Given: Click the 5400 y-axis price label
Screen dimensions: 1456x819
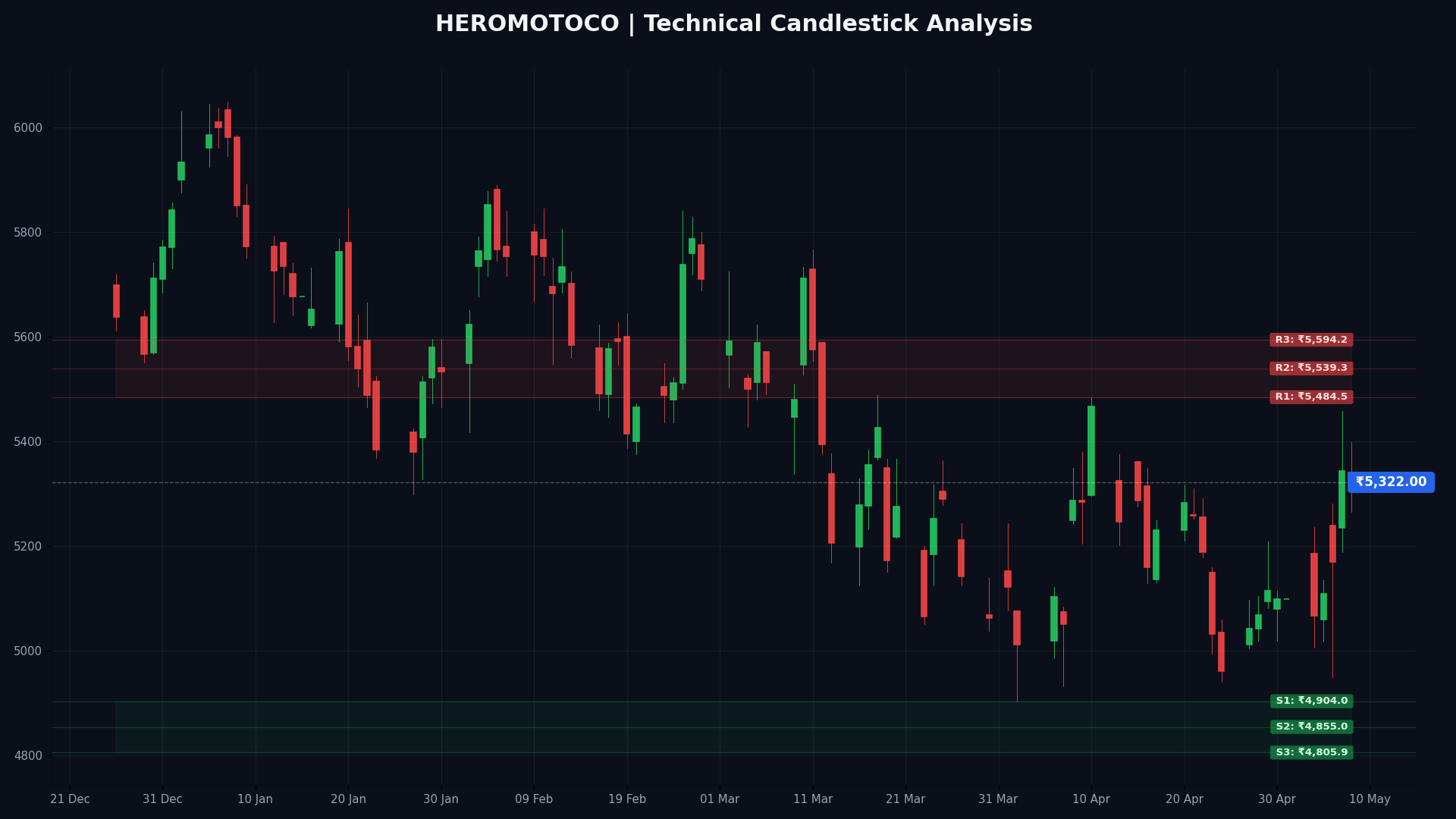Looking at the screenshot, I should coord(28,442).
